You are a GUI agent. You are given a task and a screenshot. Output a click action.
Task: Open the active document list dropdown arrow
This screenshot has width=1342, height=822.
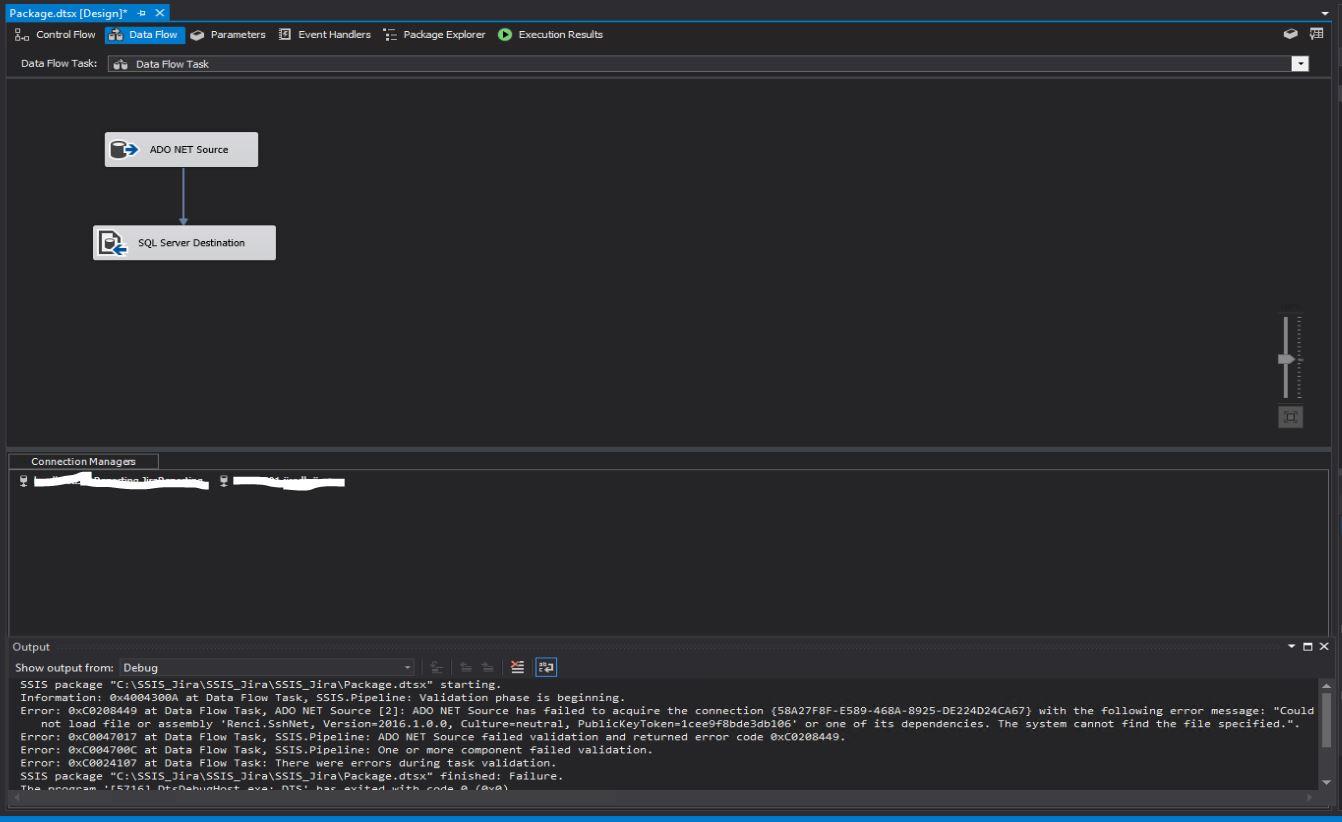pyautogui.click(x=1325, y=13)
